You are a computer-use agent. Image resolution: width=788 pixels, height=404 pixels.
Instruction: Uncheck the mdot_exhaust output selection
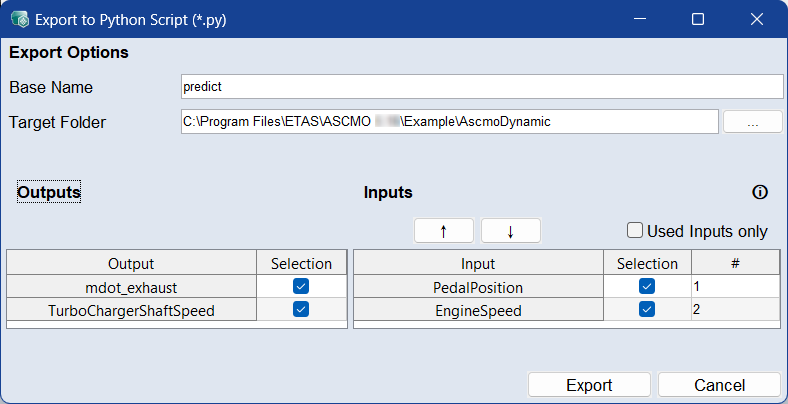tap(301, 287)
